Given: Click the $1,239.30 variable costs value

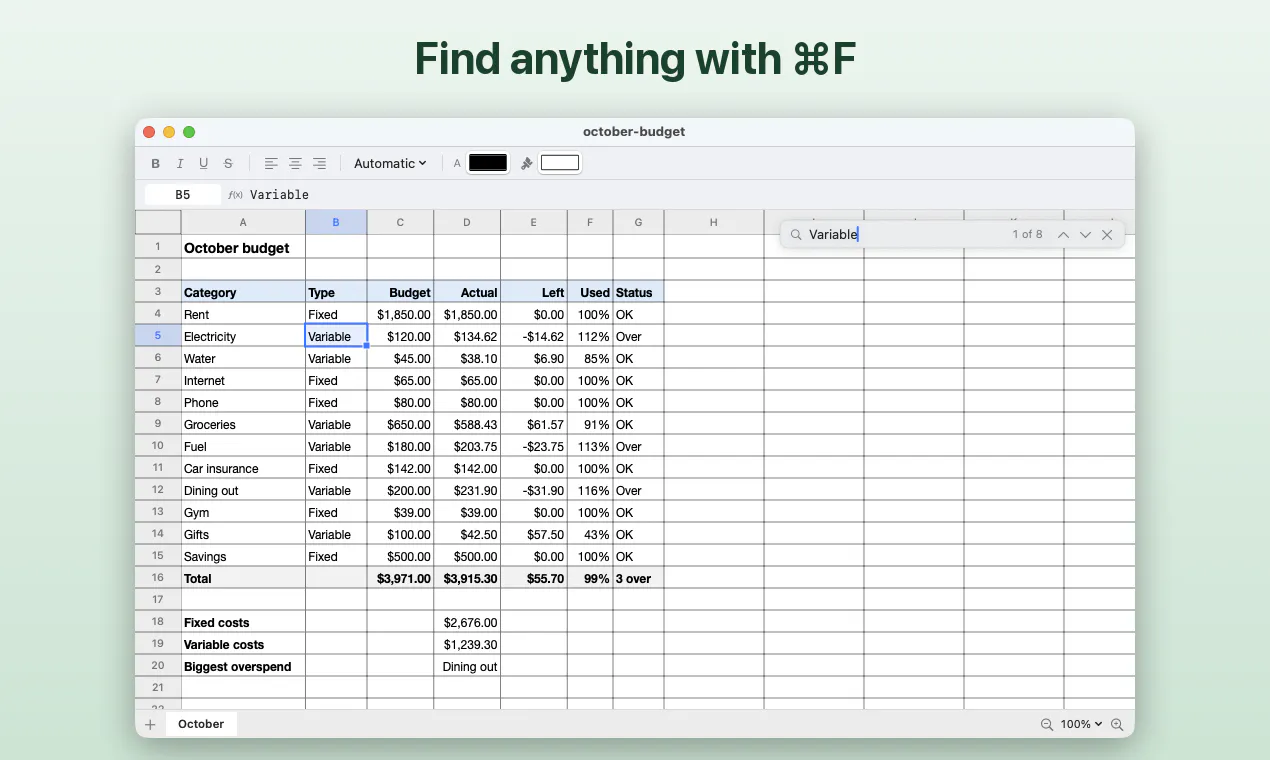Looking at the screenshot, I should click(467, 644).
